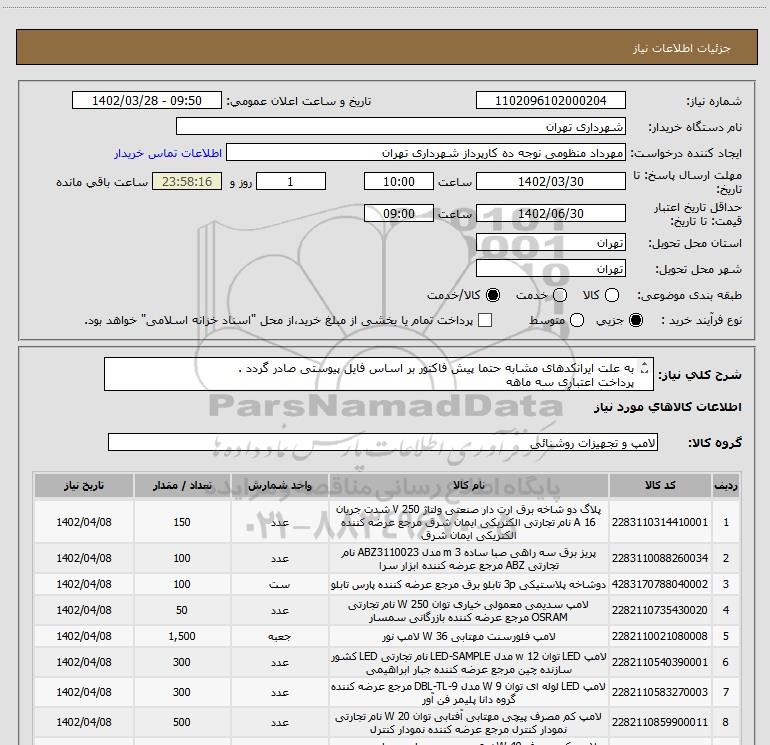This screenshot has width=770, height=745.
Task: Click the OSRAM 250 W lamp item name
Action: point(468,610)
